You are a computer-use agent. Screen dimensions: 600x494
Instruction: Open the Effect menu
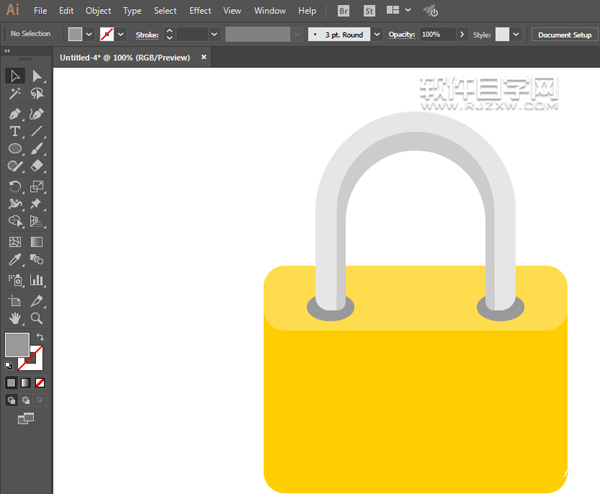200,11
